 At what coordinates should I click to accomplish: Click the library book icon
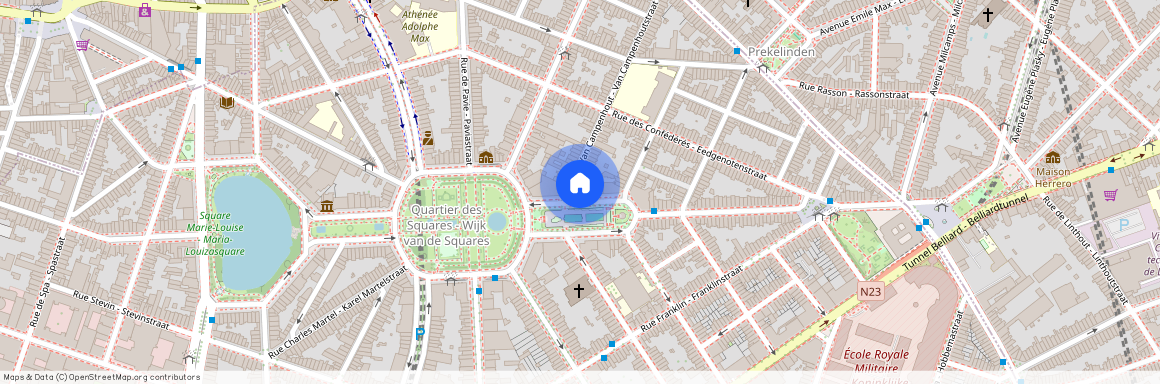pos(226,102)
